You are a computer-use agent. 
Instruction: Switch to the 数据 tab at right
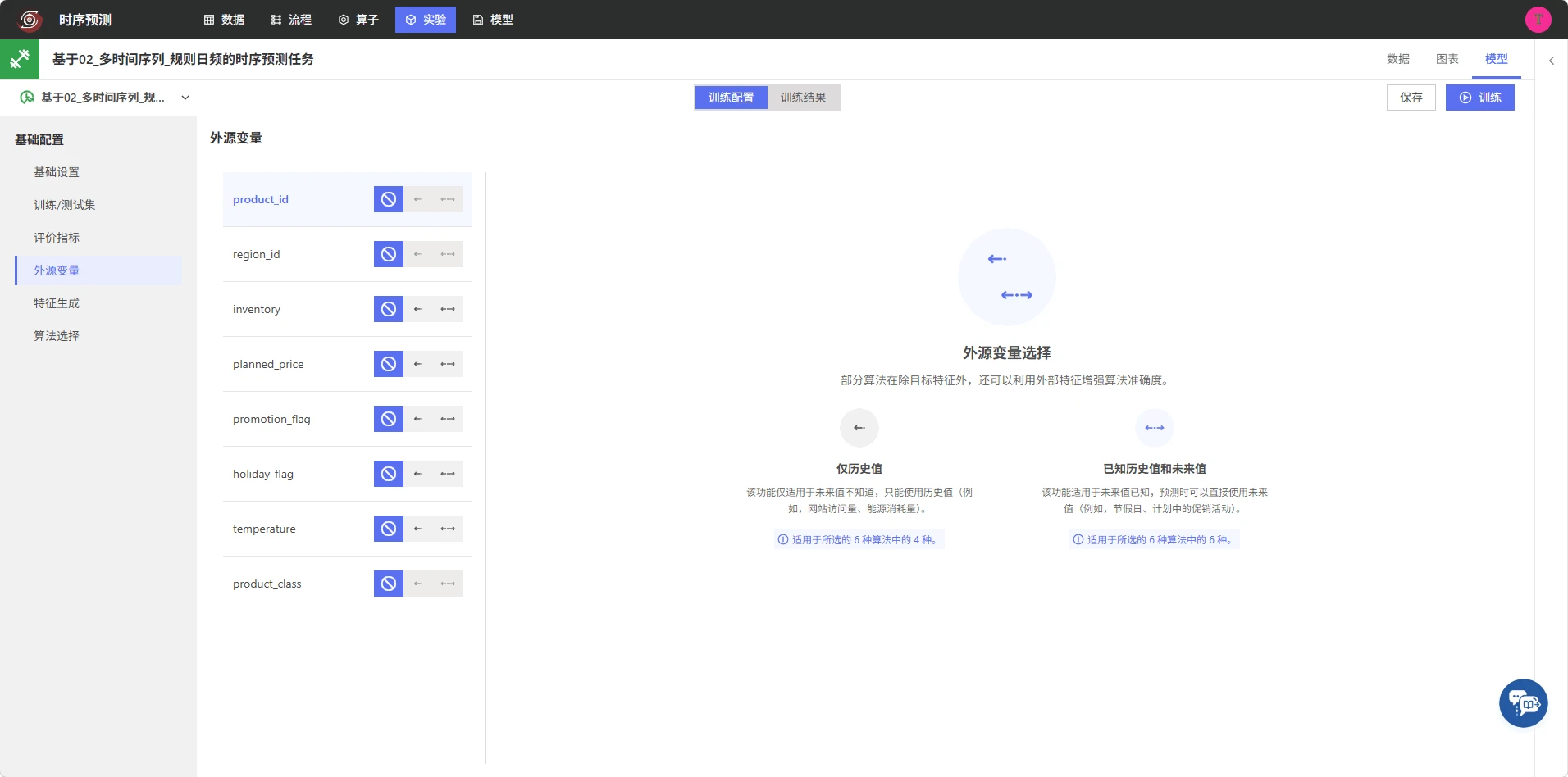1397,59
